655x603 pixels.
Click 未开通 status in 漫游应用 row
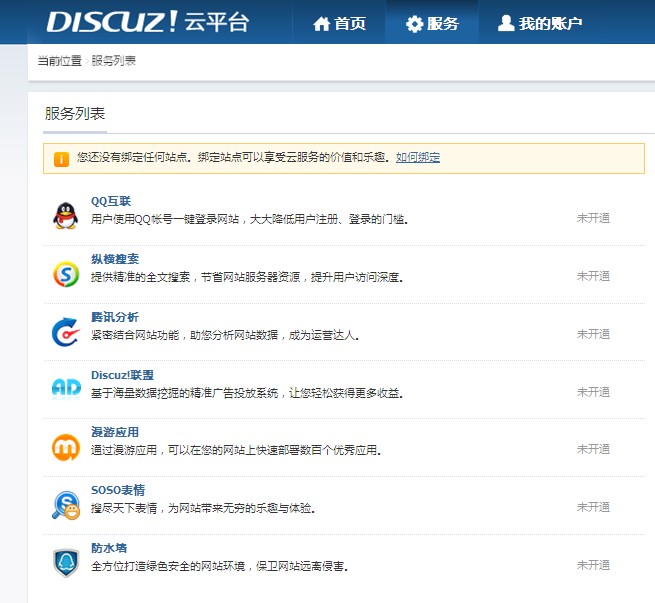[593, 449]
